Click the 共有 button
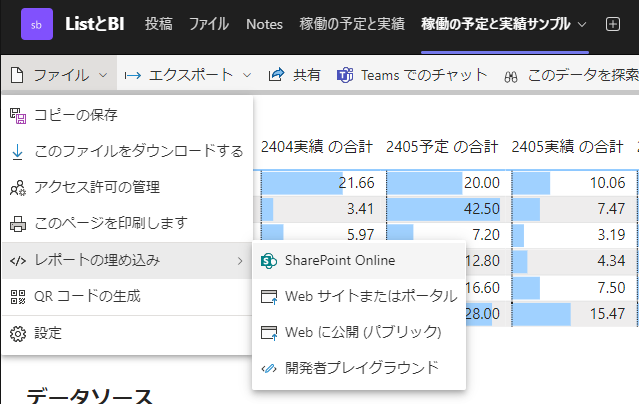The width and height of the screenshot is (639, 404). pyautogui.click(x=295, y=75)
